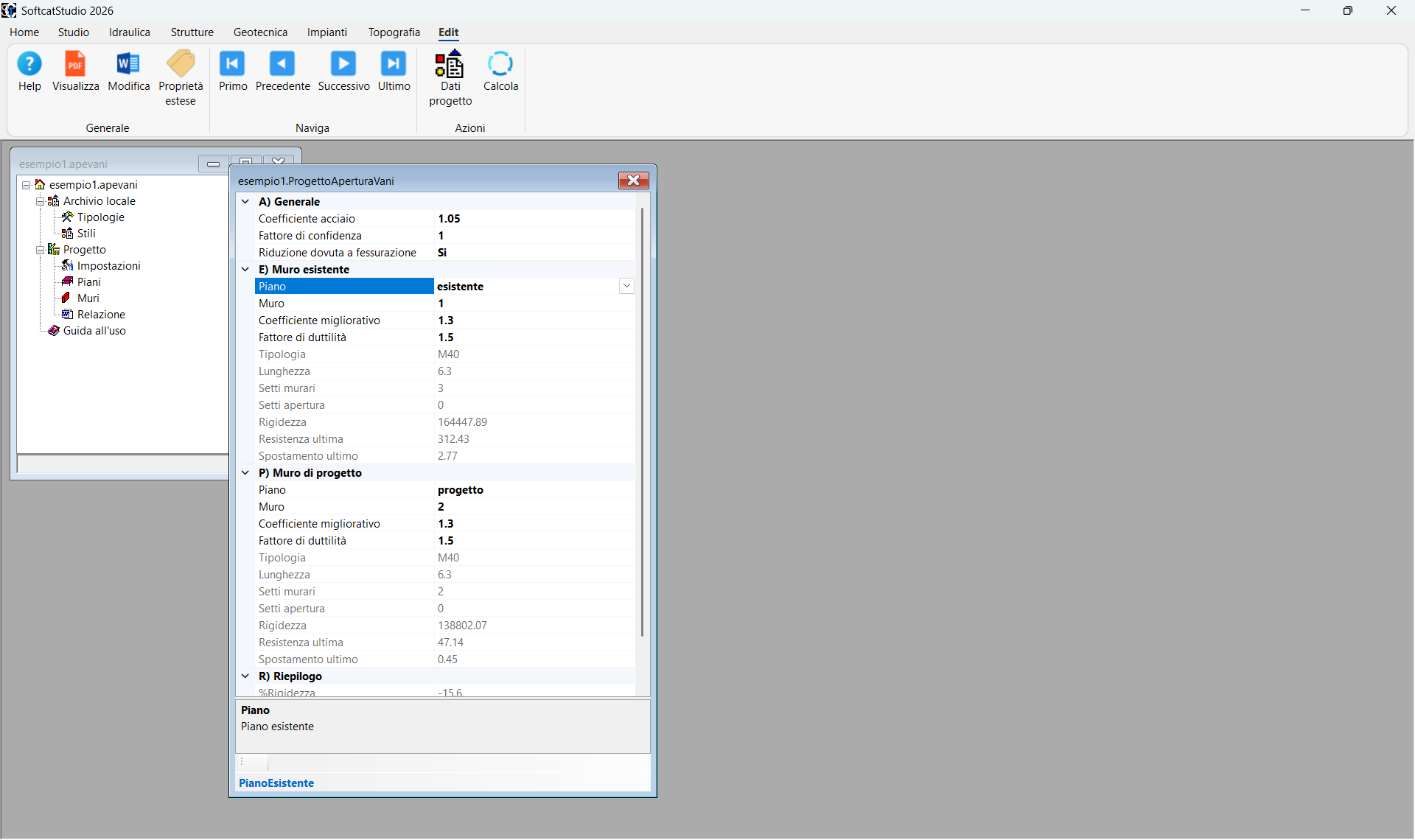
Task: Open Geotecnica ribbon tab
Action: point(260,32)
